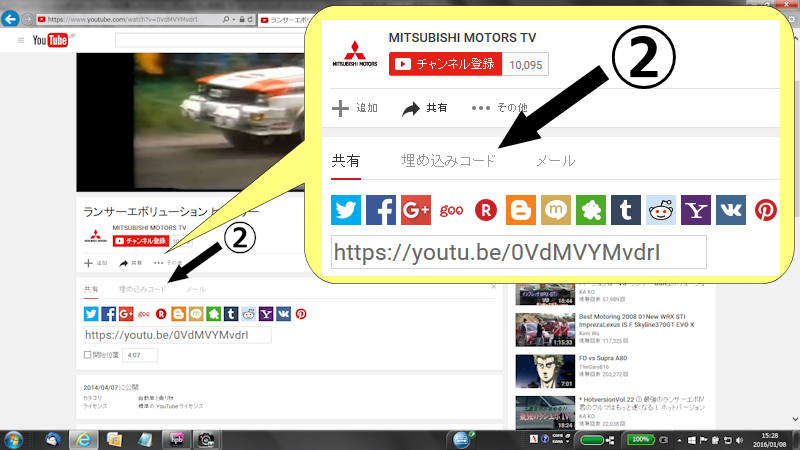Share to VK in the panel under the video

(284, 314)
